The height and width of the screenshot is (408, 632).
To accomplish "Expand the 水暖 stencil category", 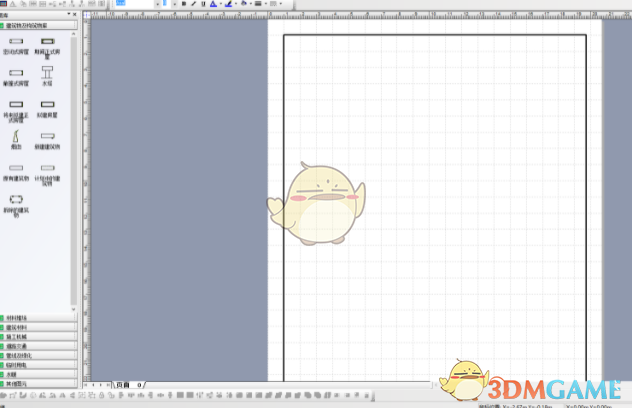I will click(x=39, y=375).
